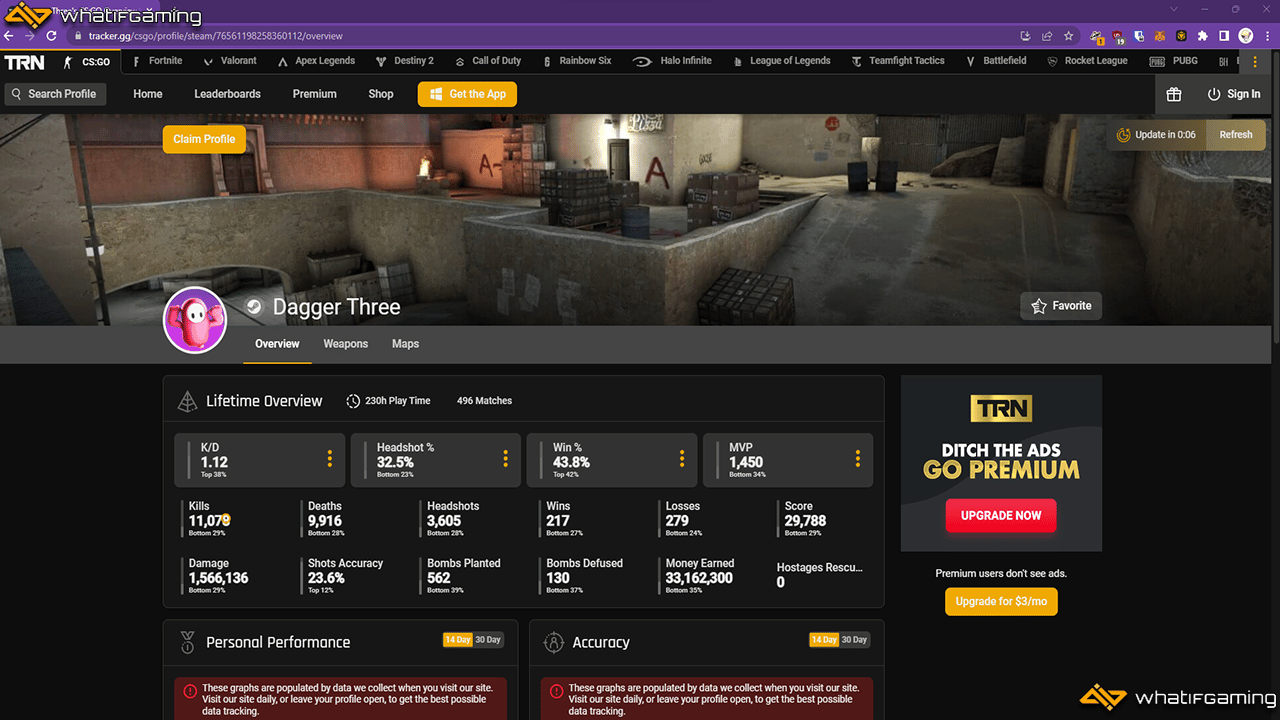Open Win % stat options menu

pyautogui.click(x=681, y=459)
